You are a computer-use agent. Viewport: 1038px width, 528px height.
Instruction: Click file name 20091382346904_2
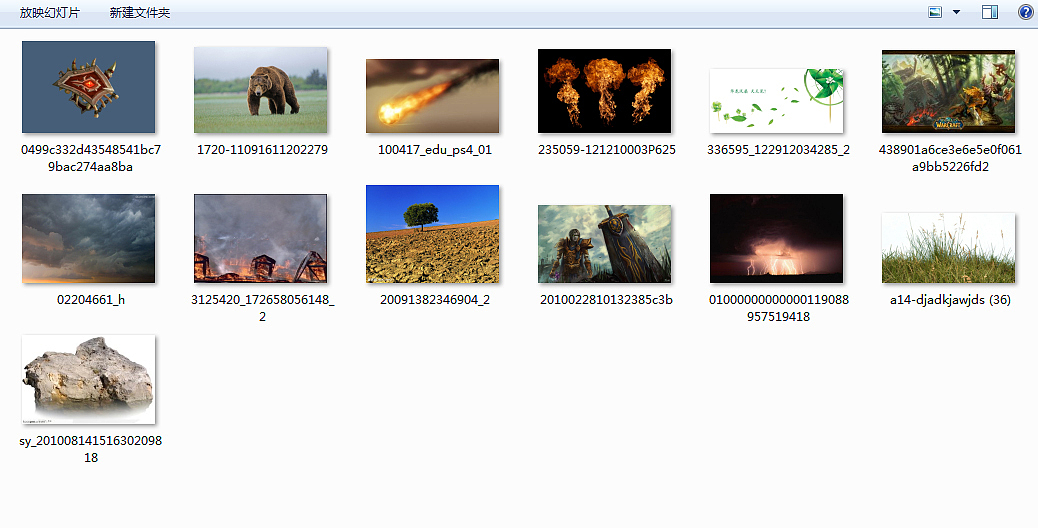click(x=435, y=300)
